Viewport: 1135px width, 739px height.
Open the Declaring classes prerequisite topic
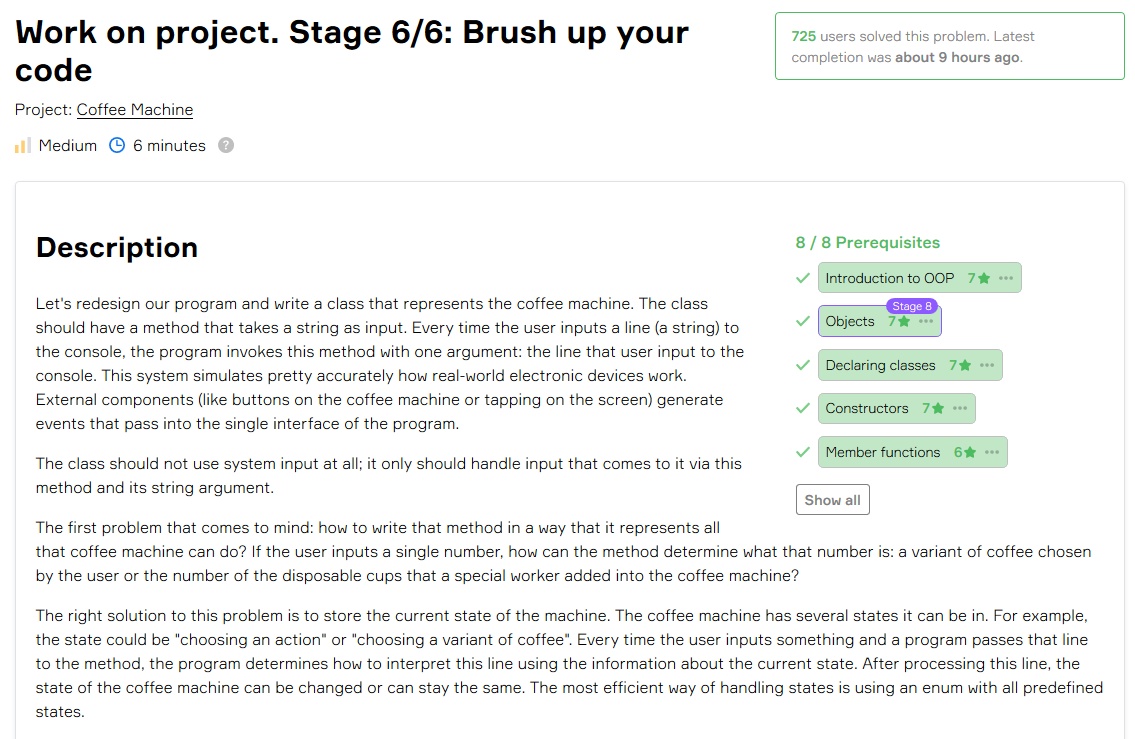[880, 366]
